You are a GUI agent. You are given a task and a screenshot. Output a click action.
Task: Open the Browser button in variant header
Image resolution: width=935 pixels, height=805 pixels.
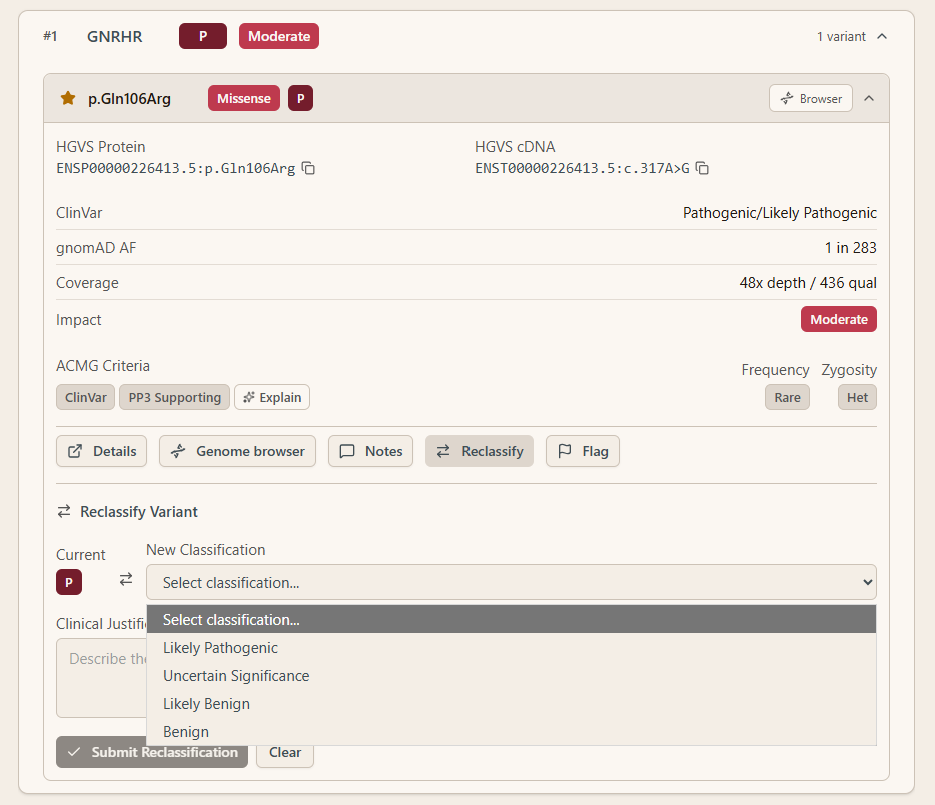810,98
